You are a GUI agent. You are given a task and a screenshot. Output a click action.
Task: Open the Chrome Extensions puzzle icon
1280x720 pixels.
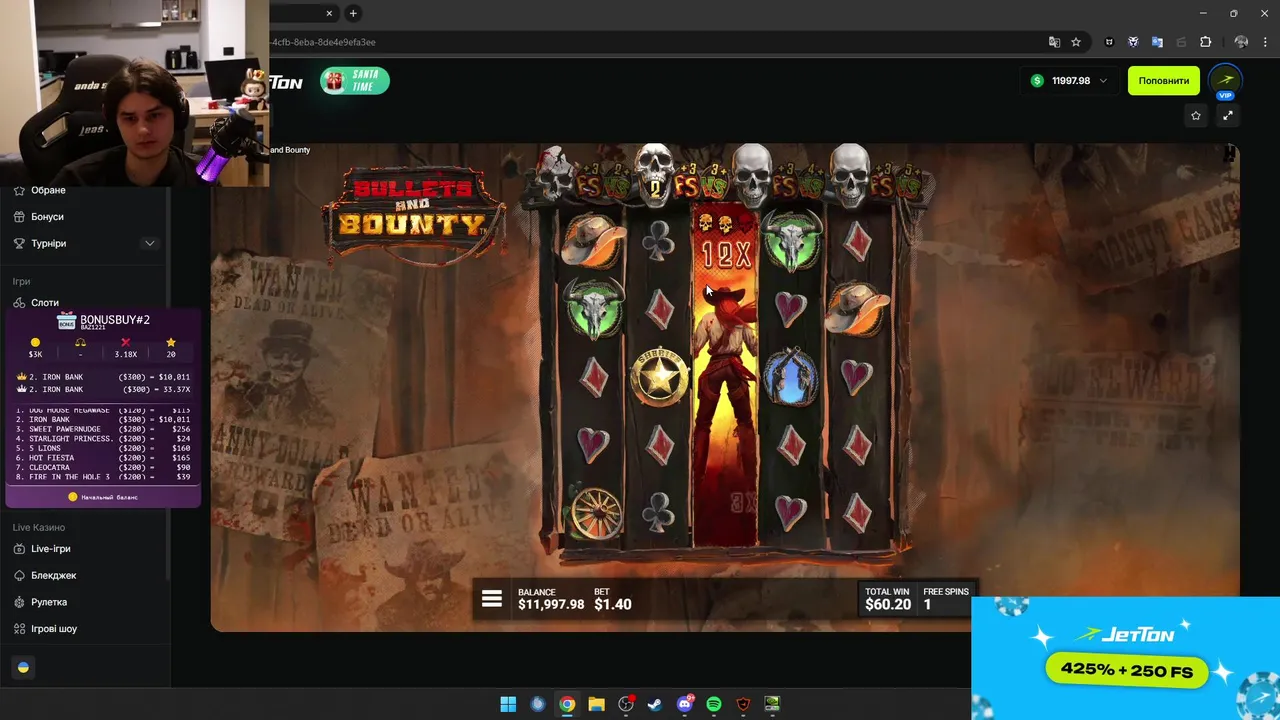pos(1205,42)
